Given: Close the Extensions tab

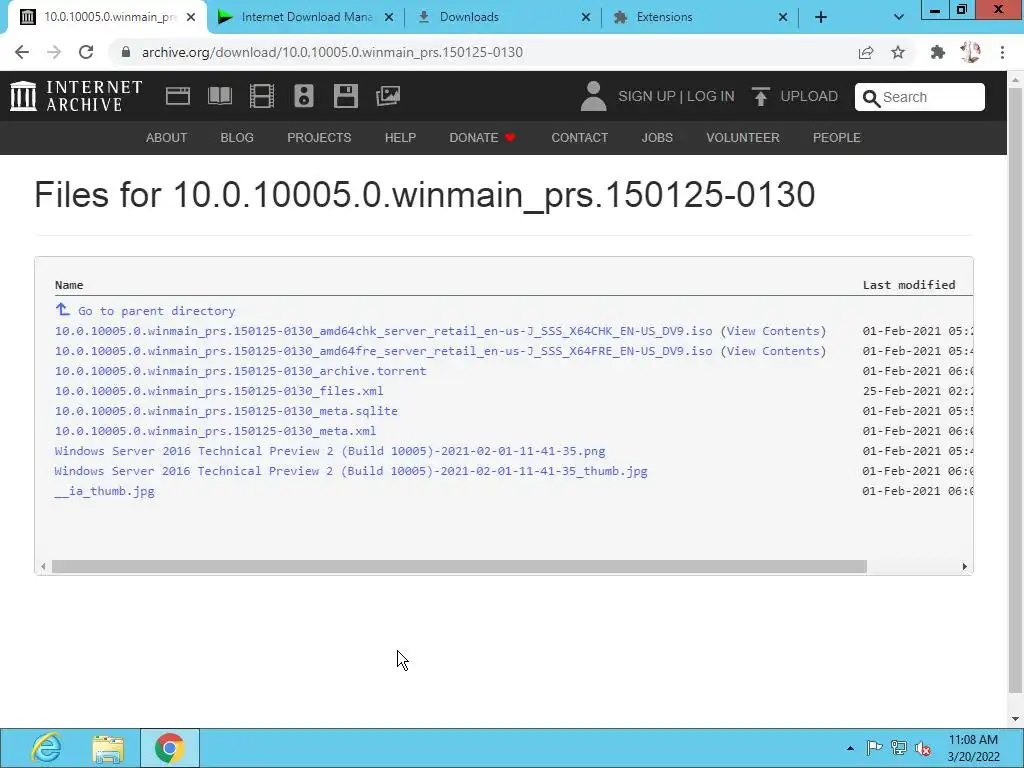Looking at the screenshot, I should click(782, 17).
